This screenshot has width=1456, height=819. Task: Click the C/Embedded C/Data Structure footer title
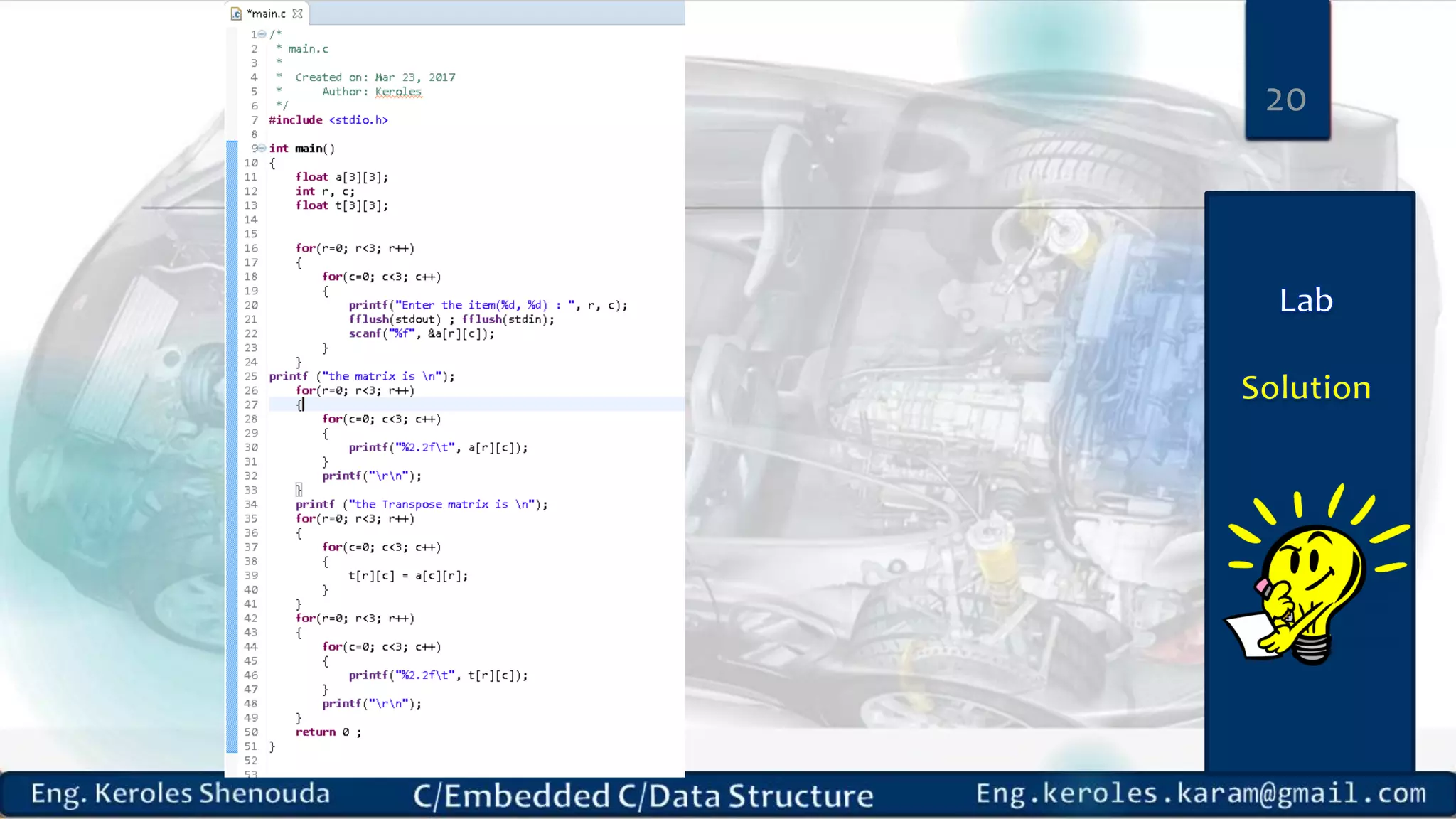point(643,796)
